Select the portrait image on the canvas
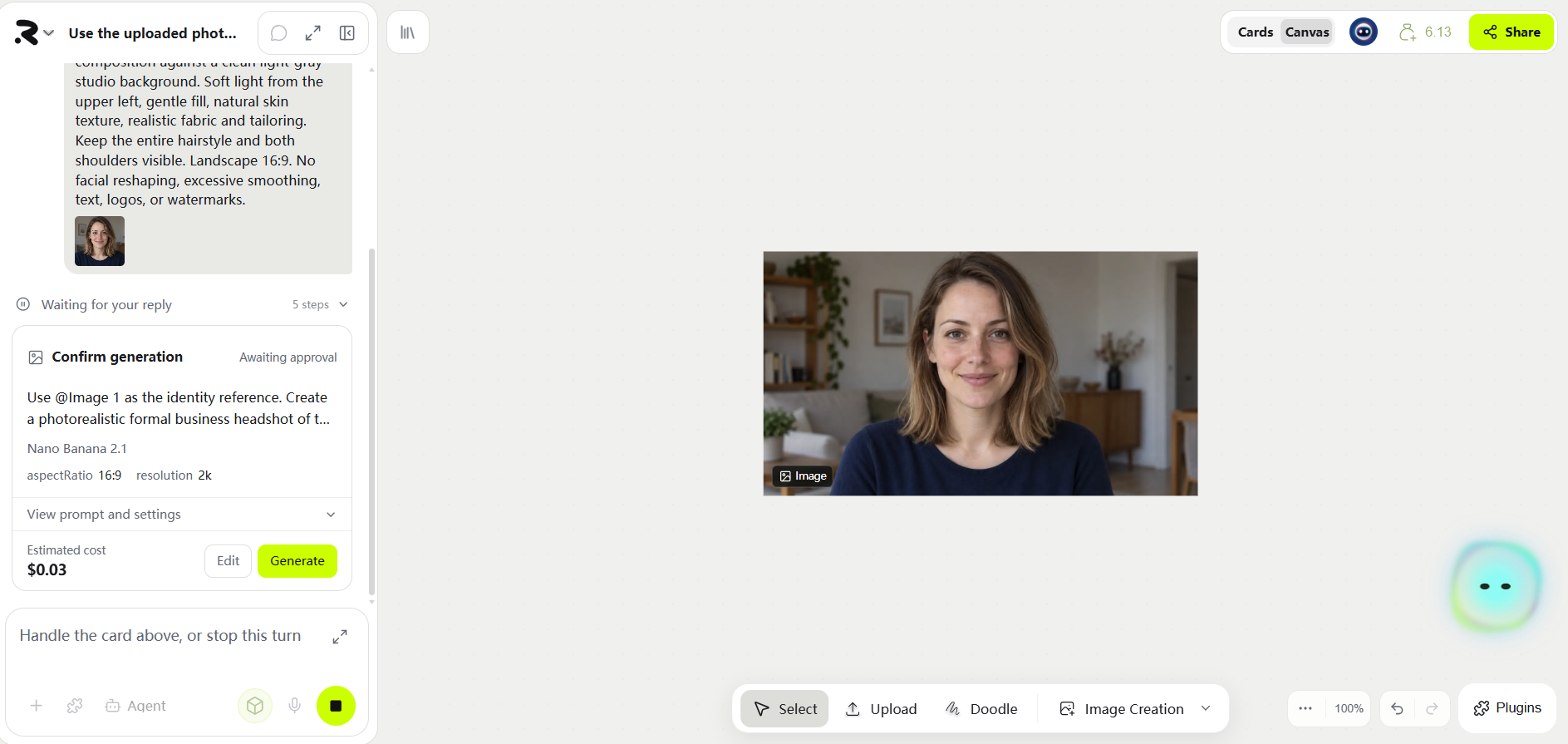 click(981, 373)
